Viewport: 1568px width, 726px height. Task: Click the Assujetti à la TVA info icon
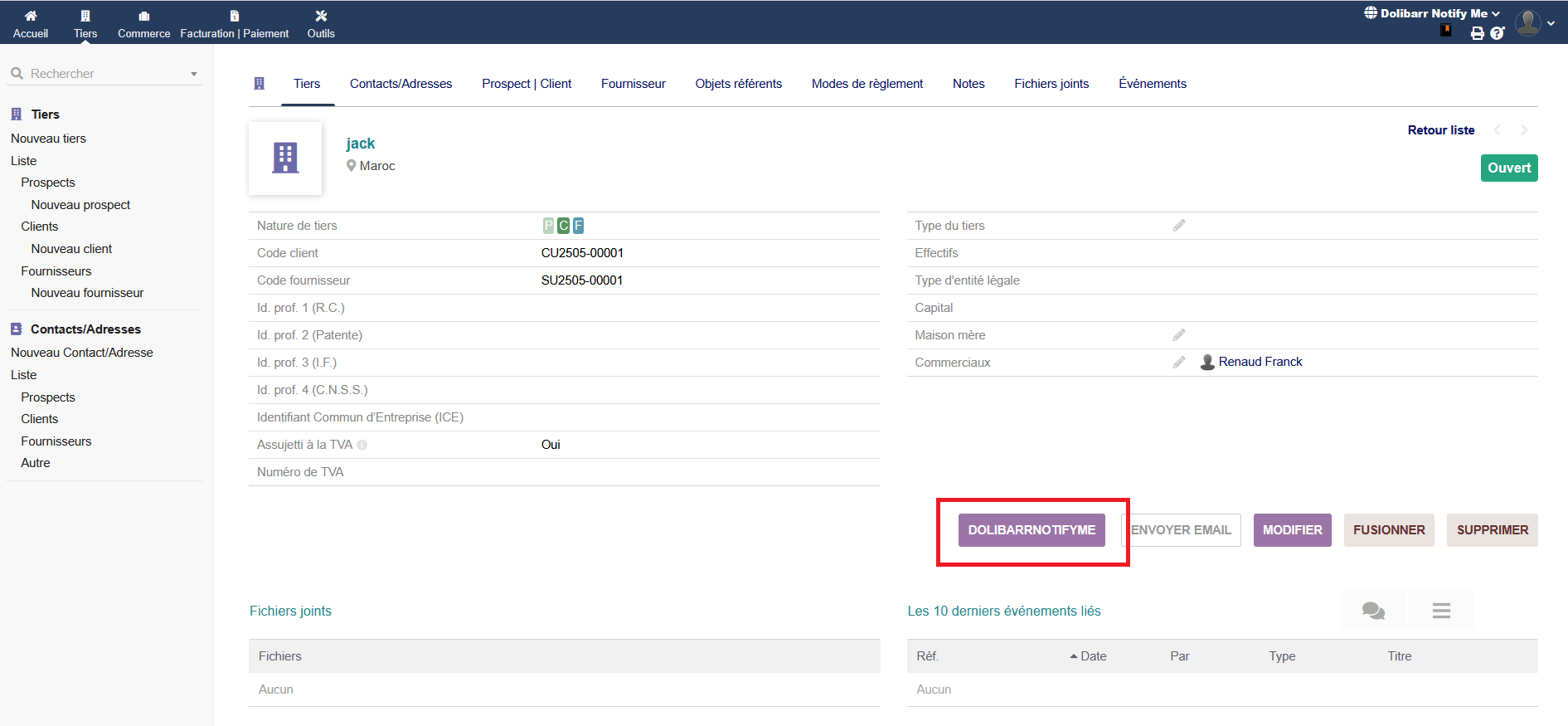pos(362,446)
